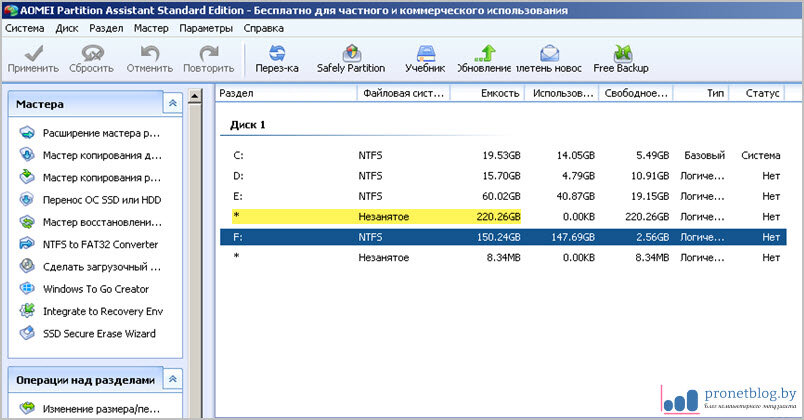Screen dimensions: 804x420
Task: Select the 8.34MB Незанятое row
Action: pyautogui.click(x=503, y=257)
